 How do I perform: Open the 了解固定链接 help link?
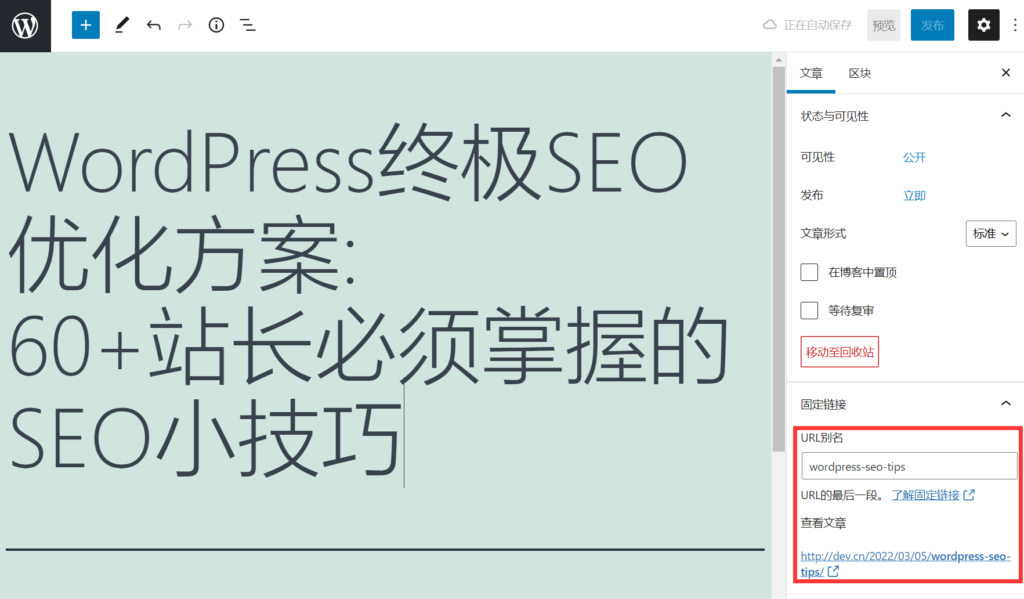tap(925, 495)
